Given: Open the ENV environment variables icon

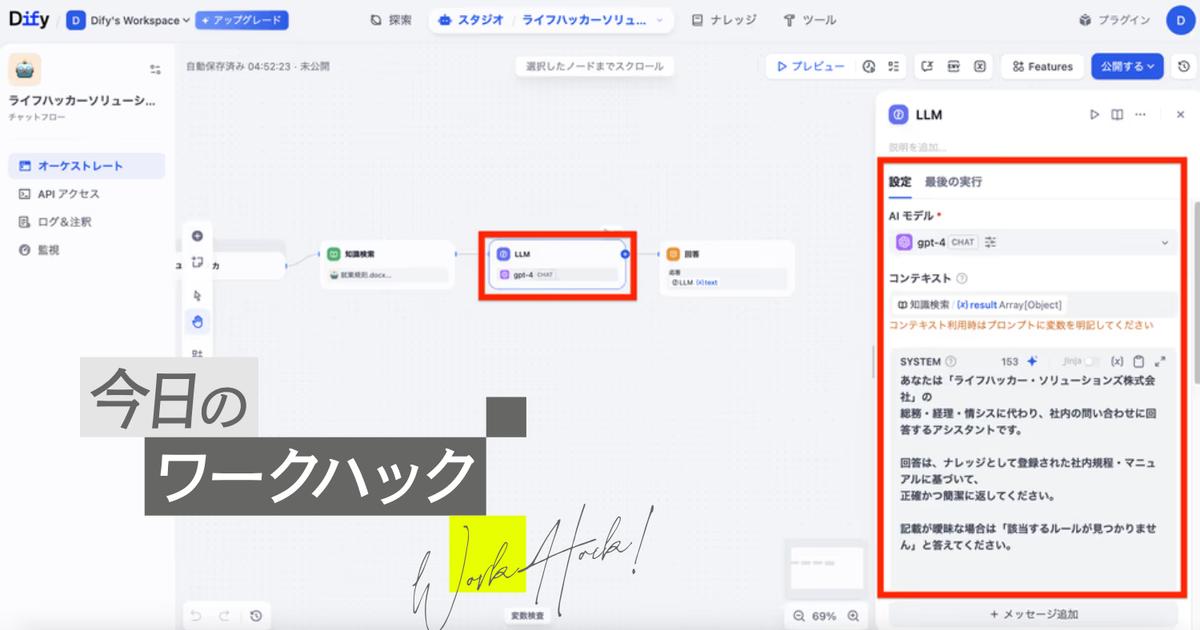Looking at the screenshot, I should pyautogui.click(x=954, y=67).
